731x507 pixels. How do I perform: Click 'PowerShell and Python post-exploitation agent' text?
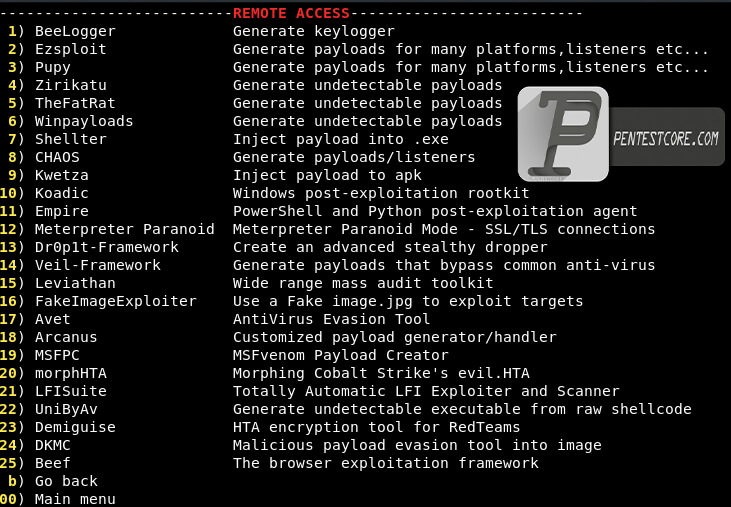[435, 211]
